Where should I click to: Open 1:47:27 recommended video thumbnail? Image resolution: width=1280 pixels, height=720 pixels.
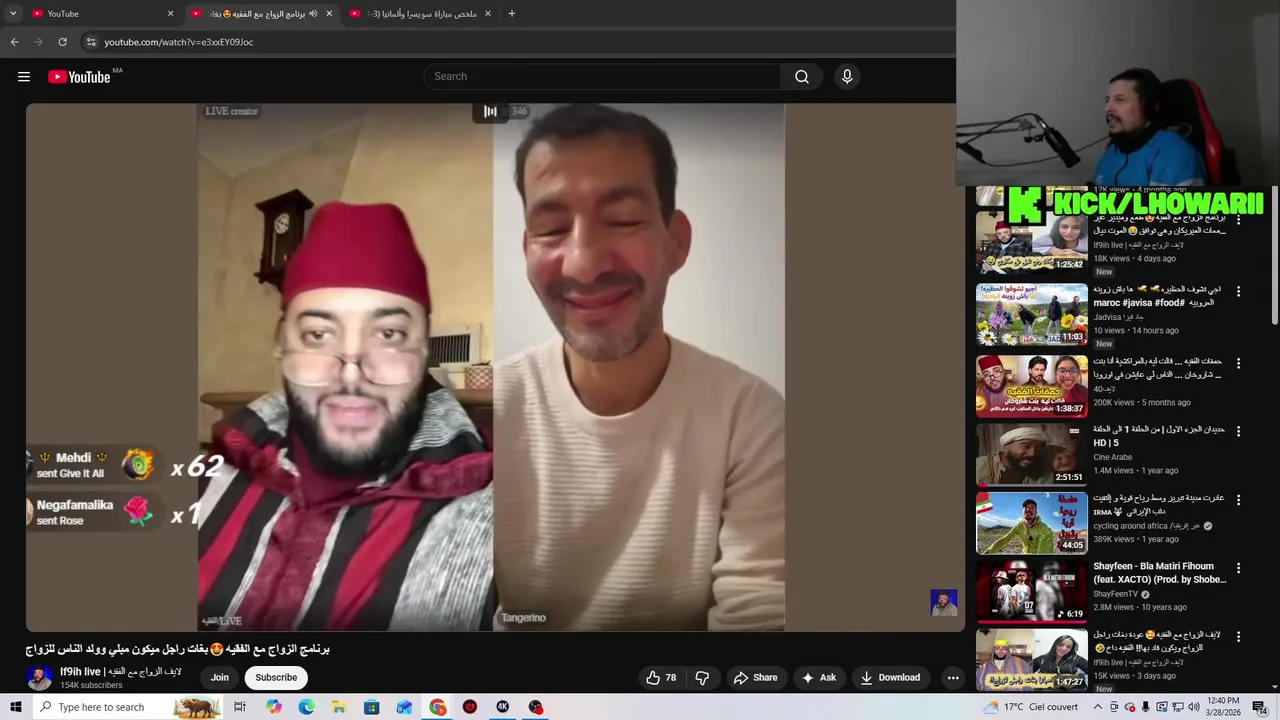(1032, 659)
